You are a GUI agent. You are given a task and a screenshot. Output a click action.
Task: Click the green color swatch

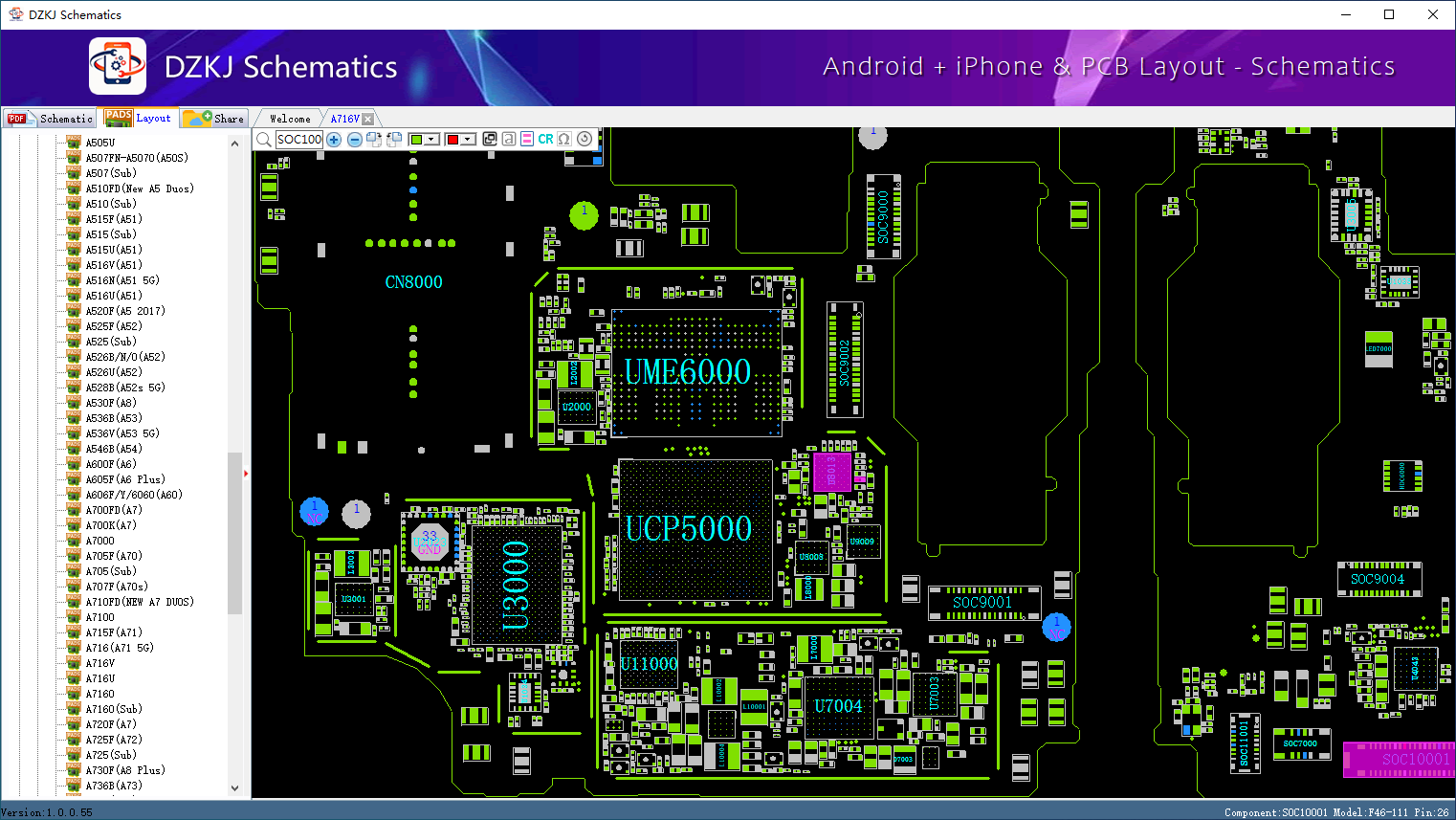(x=416, y=140)
